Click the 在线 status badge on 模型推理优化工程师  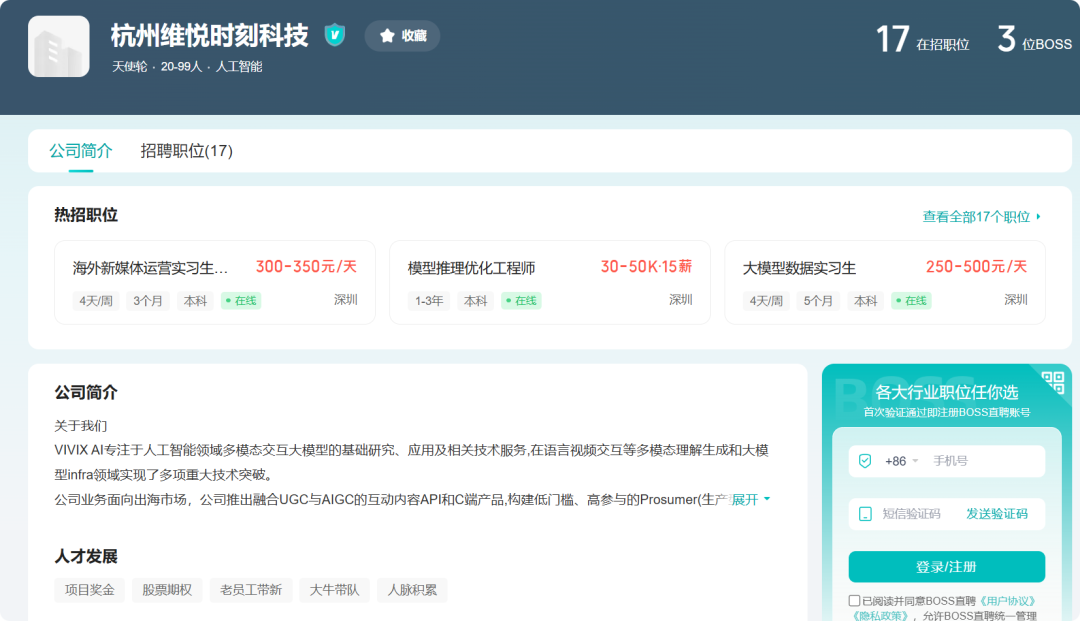pos(521,301)
